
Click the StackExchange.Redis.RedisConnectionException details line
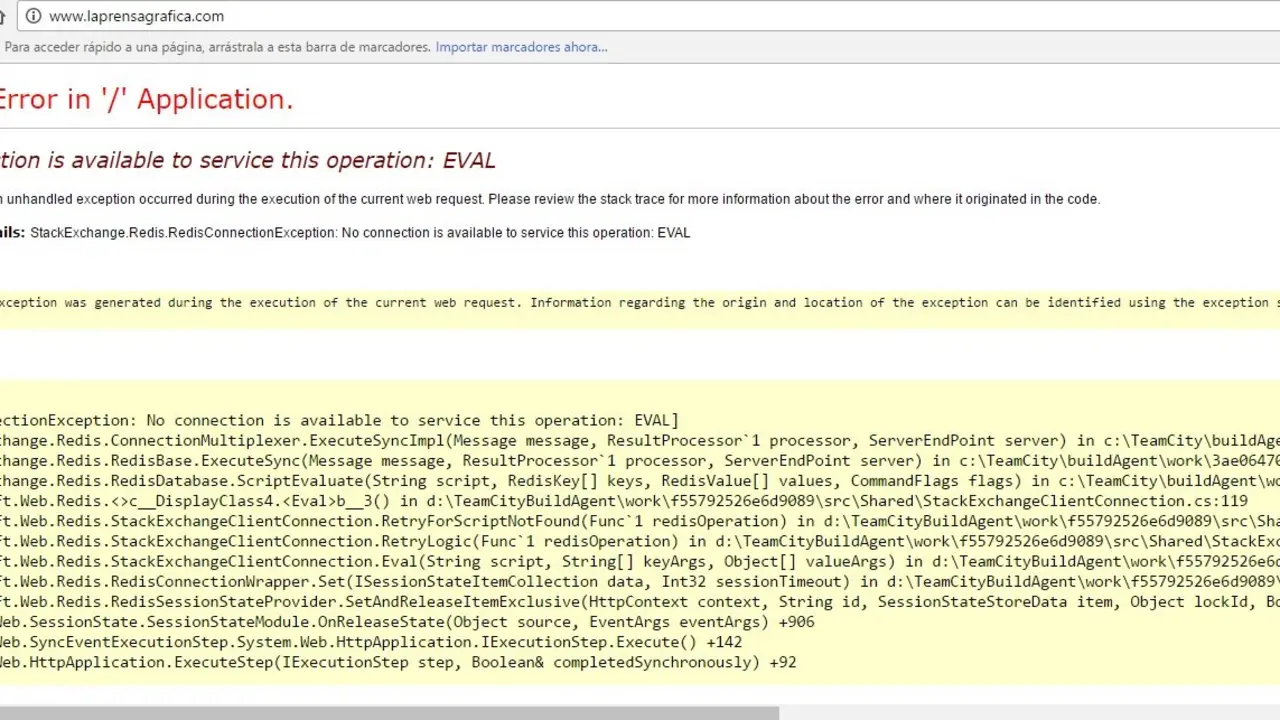coord(360,233)
